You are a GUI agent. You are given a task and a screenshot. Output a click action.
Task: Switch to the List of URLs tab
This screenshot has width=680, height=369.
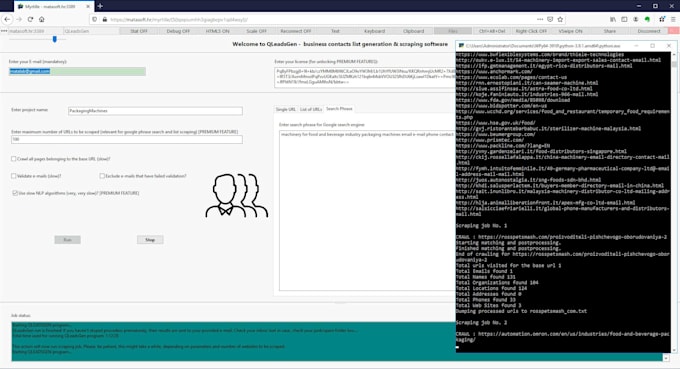click(x=311, y=109)
